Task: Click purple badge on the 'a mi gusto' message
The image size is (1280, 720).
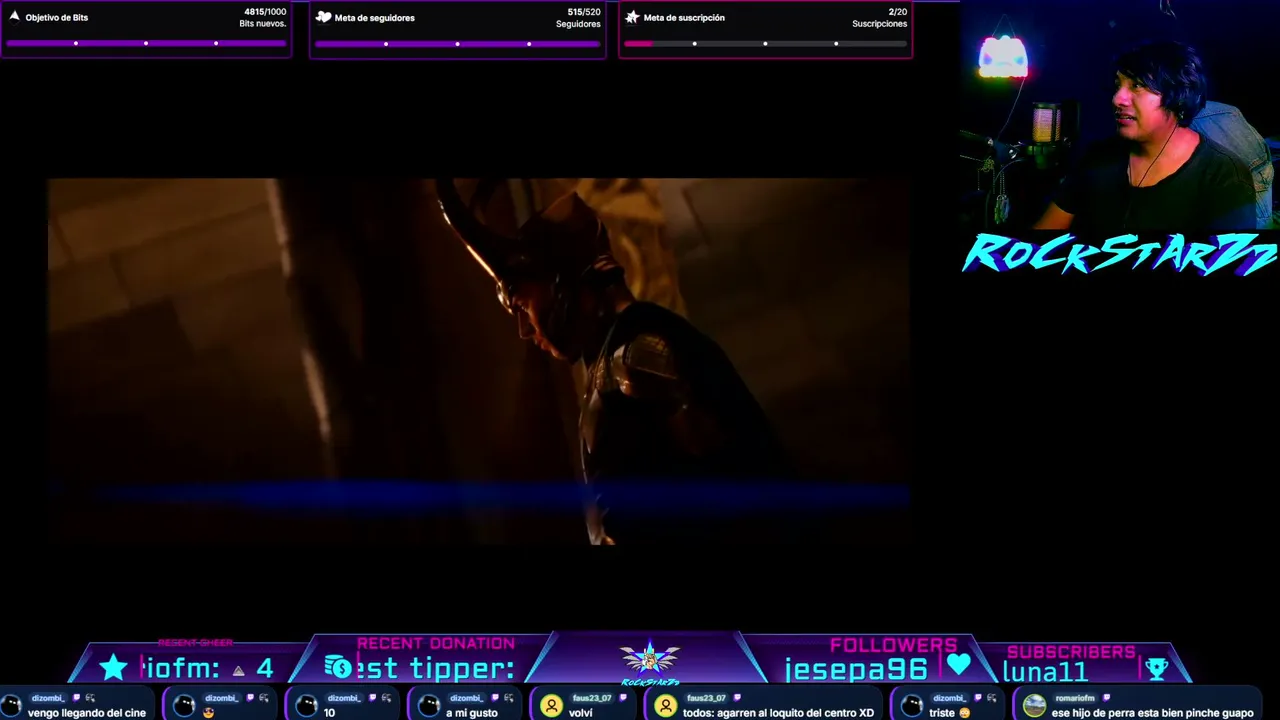Action: 494,698
